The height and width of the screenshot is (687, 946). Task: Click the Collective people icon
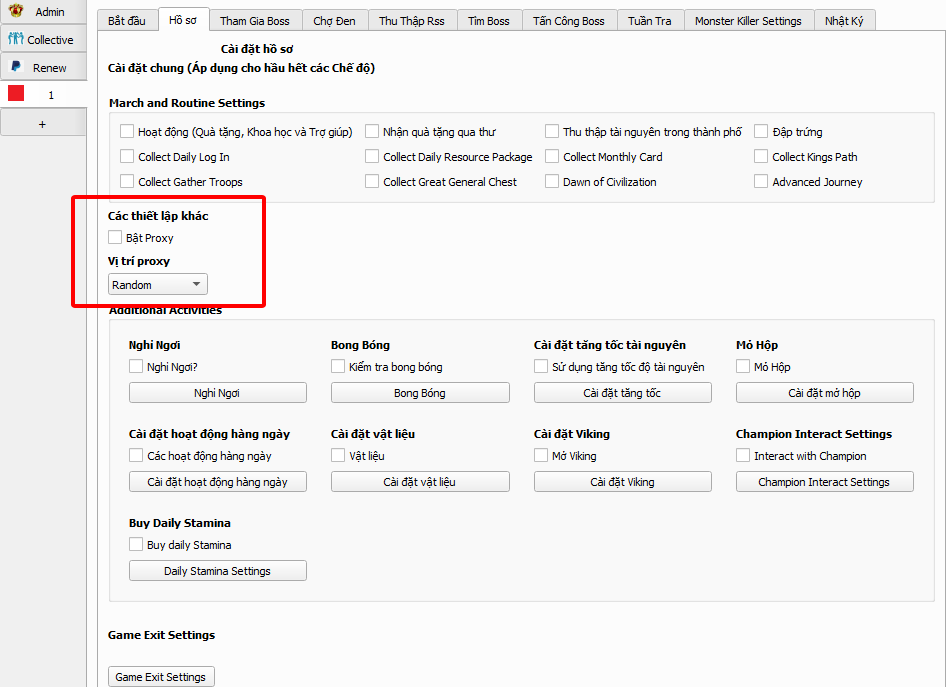15,40
